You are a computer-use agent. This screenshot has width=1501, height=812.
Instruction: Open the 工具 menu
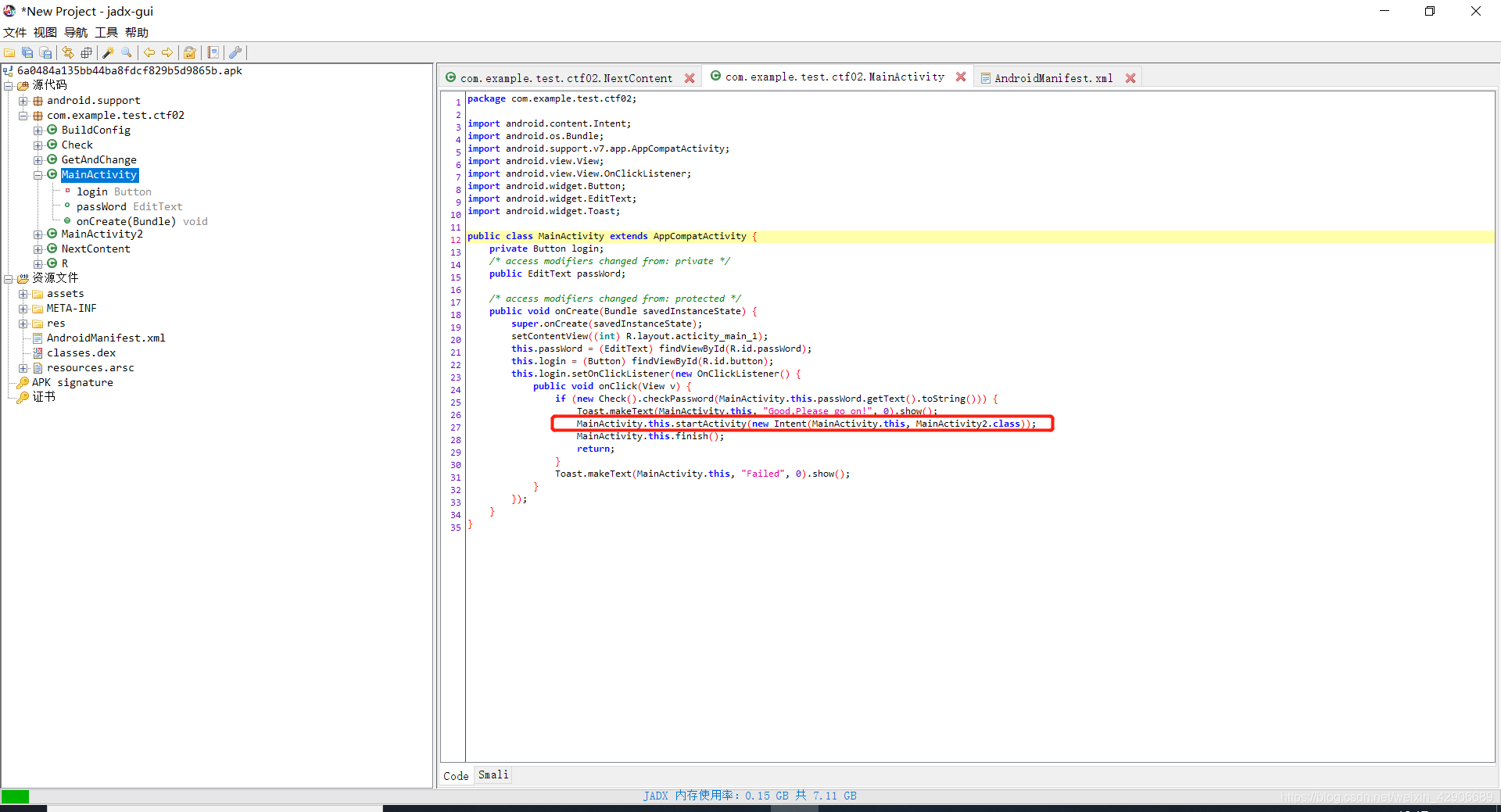106,32
